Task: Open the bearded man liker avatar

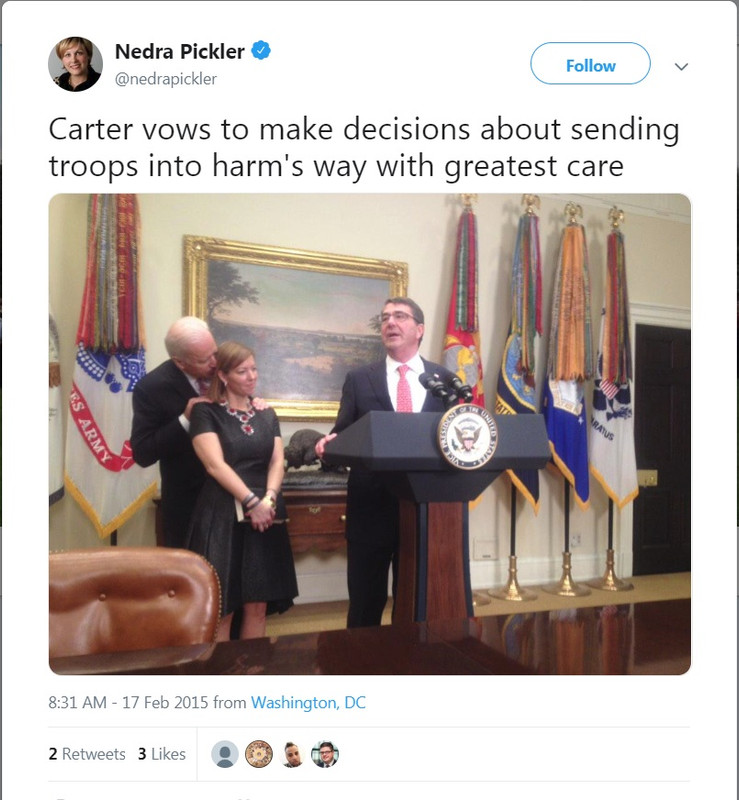Action: 292,754
